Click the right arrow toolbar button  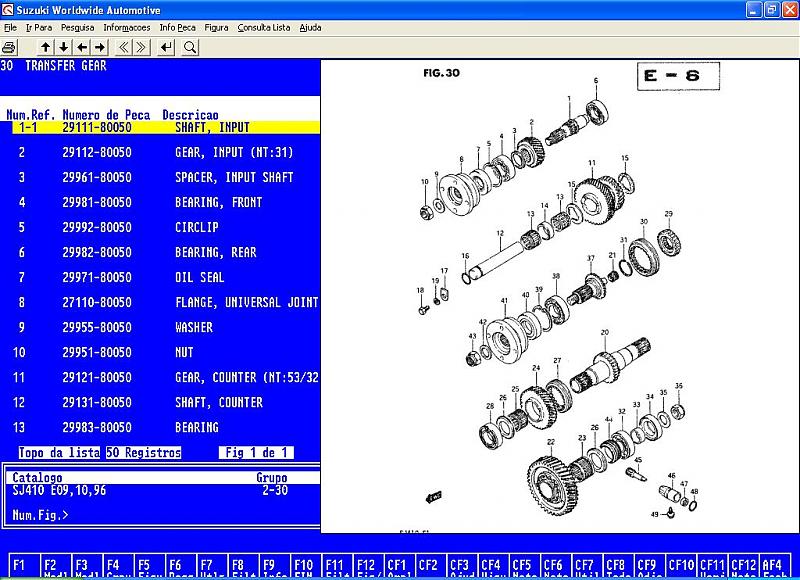pos(101,47)
